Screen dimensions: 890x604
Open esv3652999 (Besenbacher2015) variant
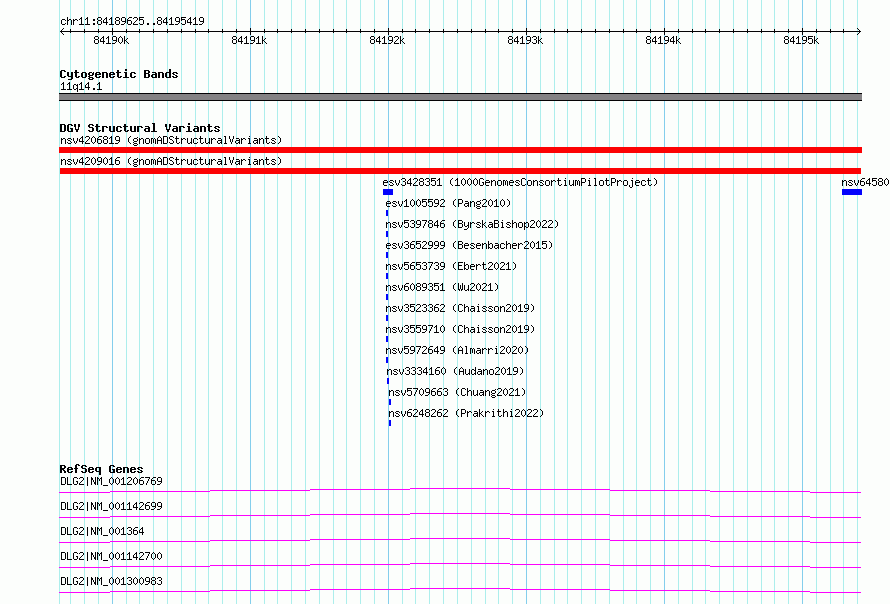coord(469,245)
